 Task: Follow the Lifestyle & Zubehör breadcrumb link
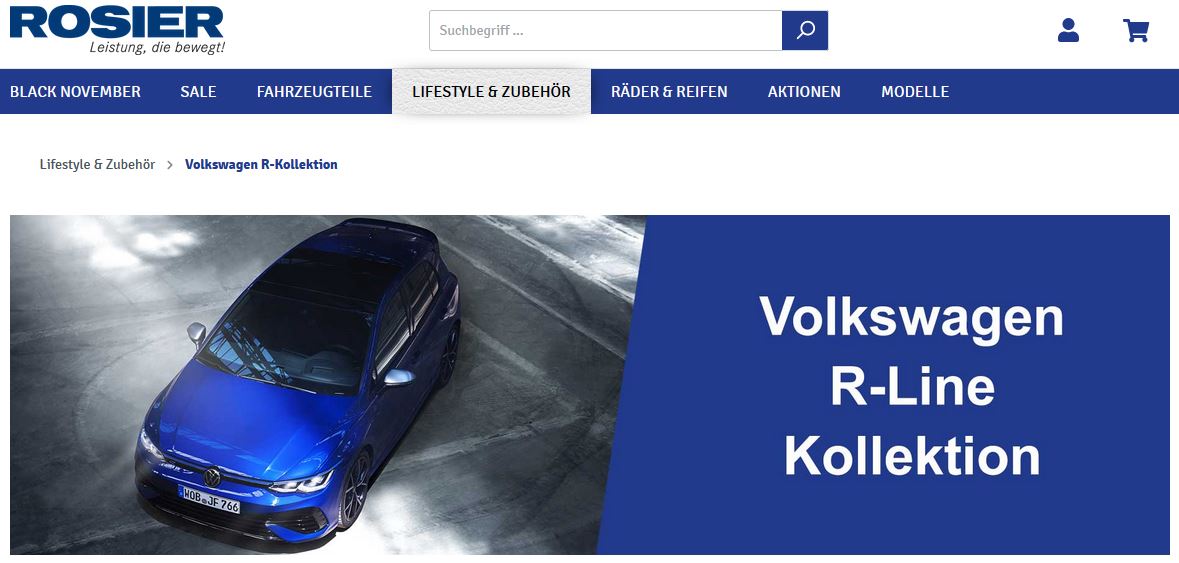[97, 165]
